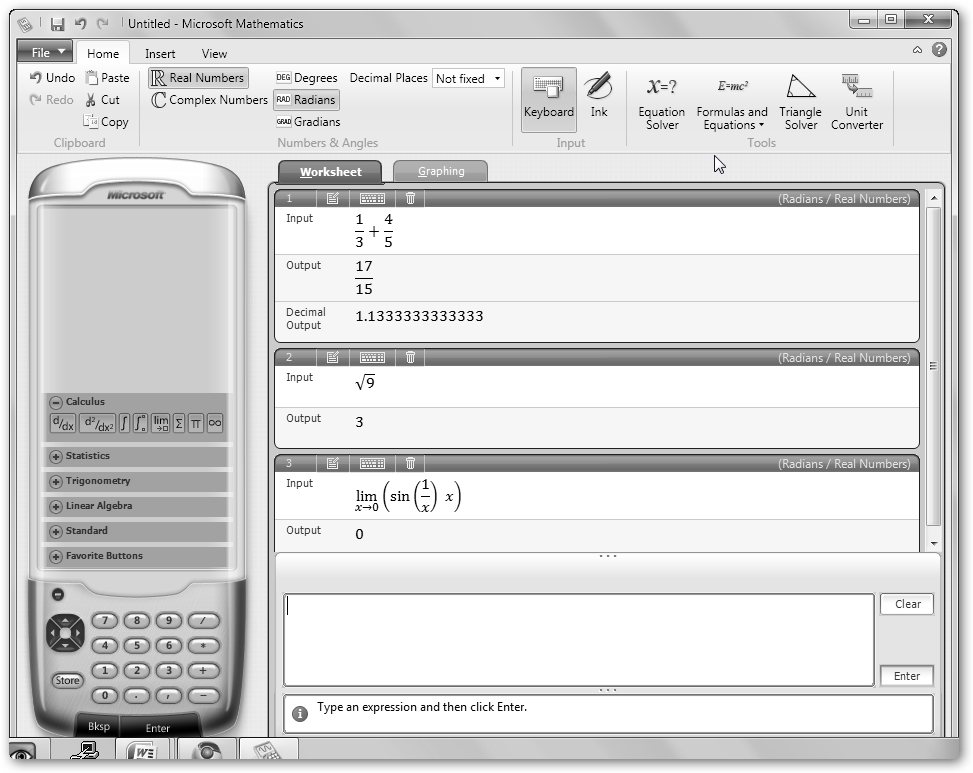Launch the Triangle Solver tool

click(800, 101)
